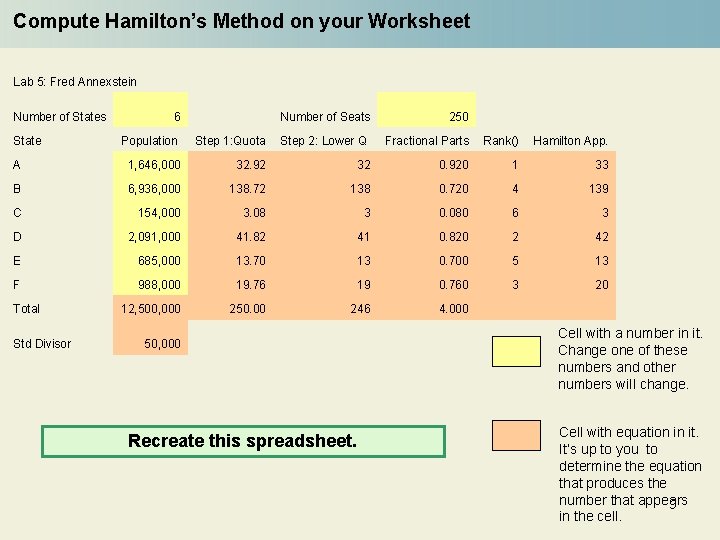Click fractional parts total 4.000
This screenshot has height=540, width=720.
coord(454,308)
